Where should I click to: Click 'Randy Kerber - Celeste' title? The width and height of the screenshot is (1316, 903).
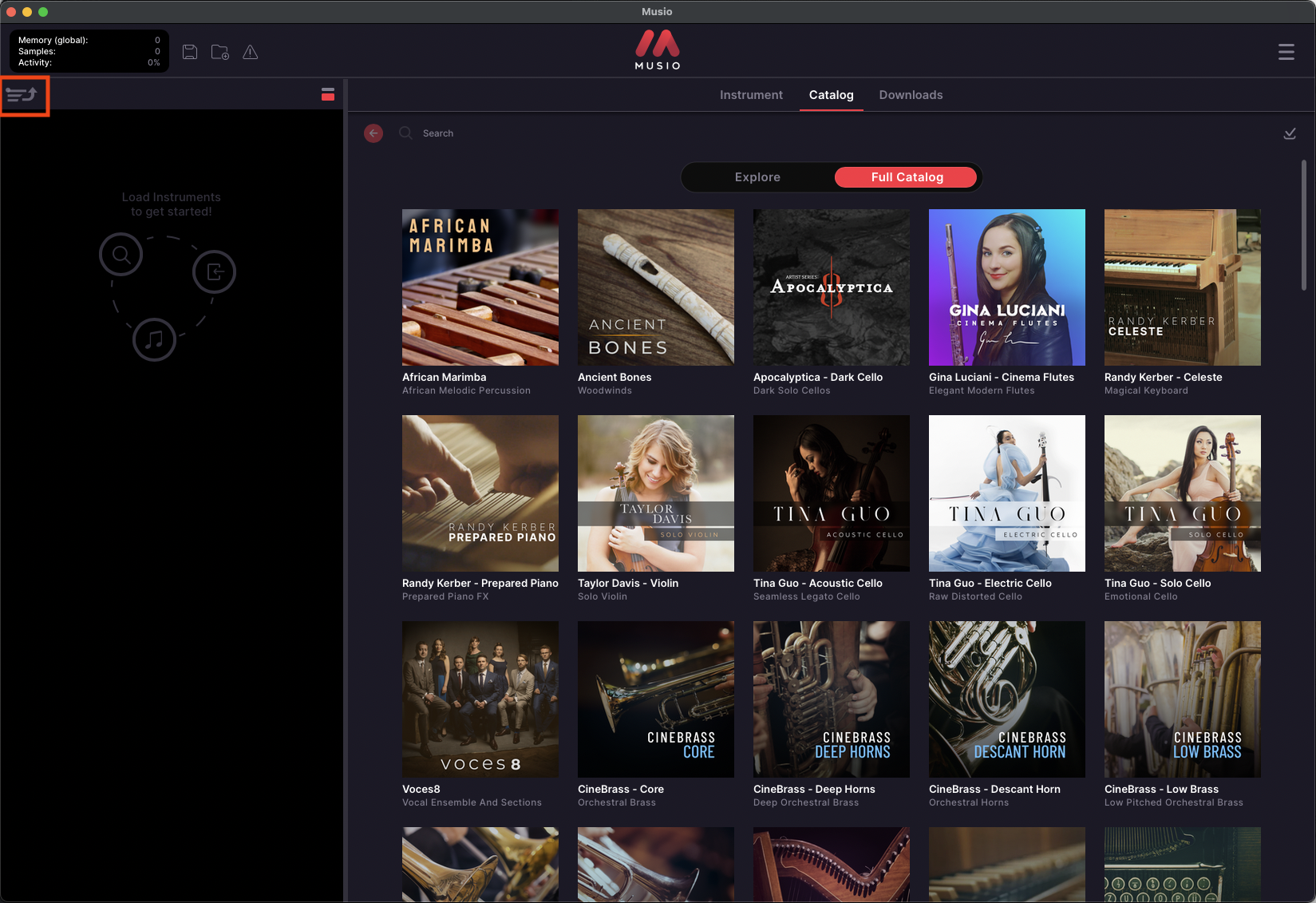pos(1164,377)
